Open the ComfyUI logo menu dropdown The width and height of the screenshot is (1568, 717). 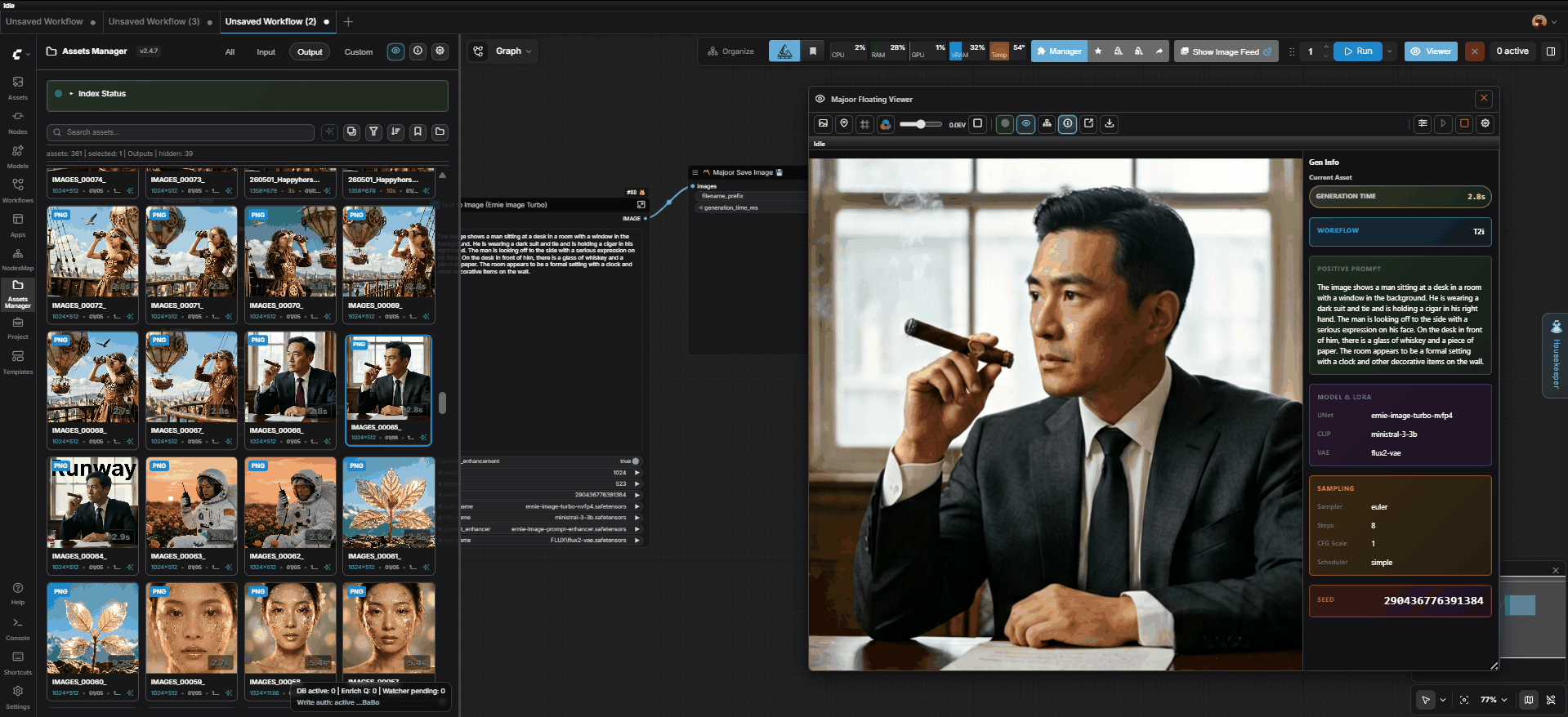[x=21, y=54]
